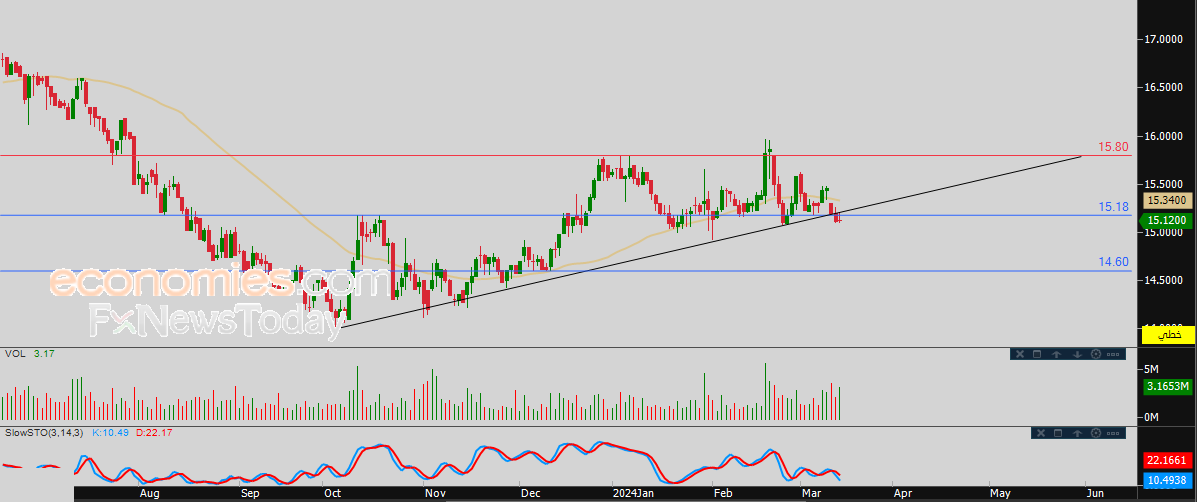
Task: Select the 15.18 support level label
Action: click(x=1113, y=207)
